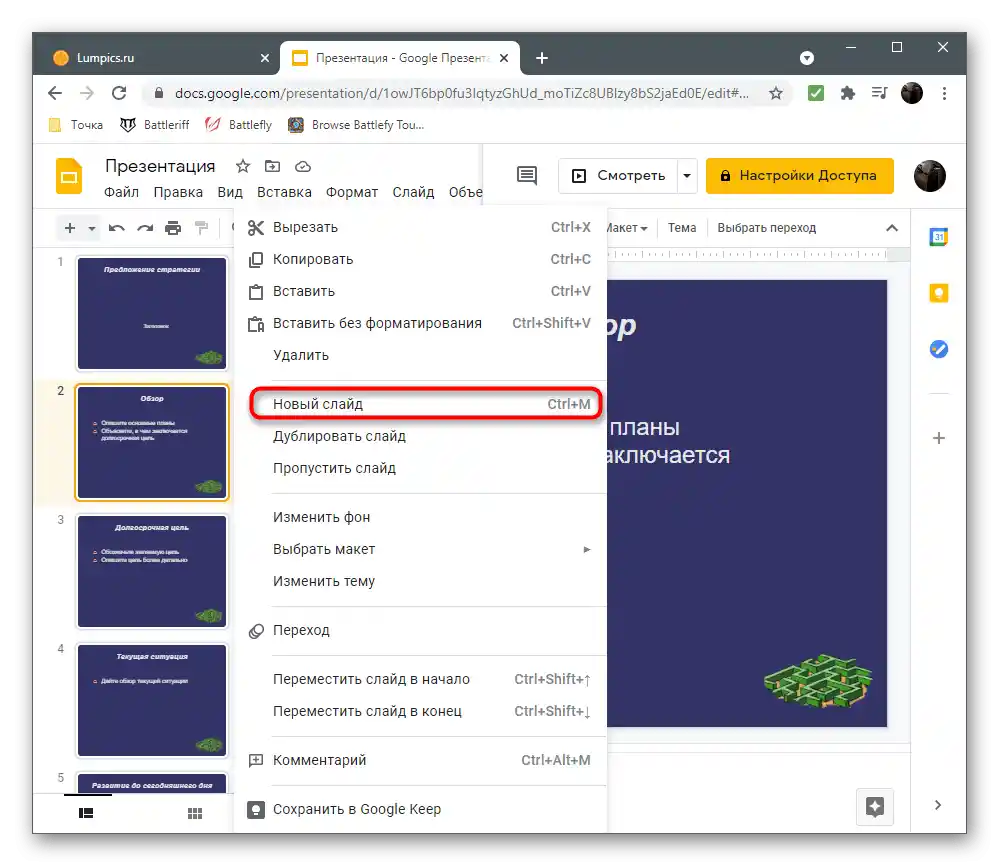Screen dimensions: 999x866
Task: Open Chrome menu three dots
Action: point(944,94)
